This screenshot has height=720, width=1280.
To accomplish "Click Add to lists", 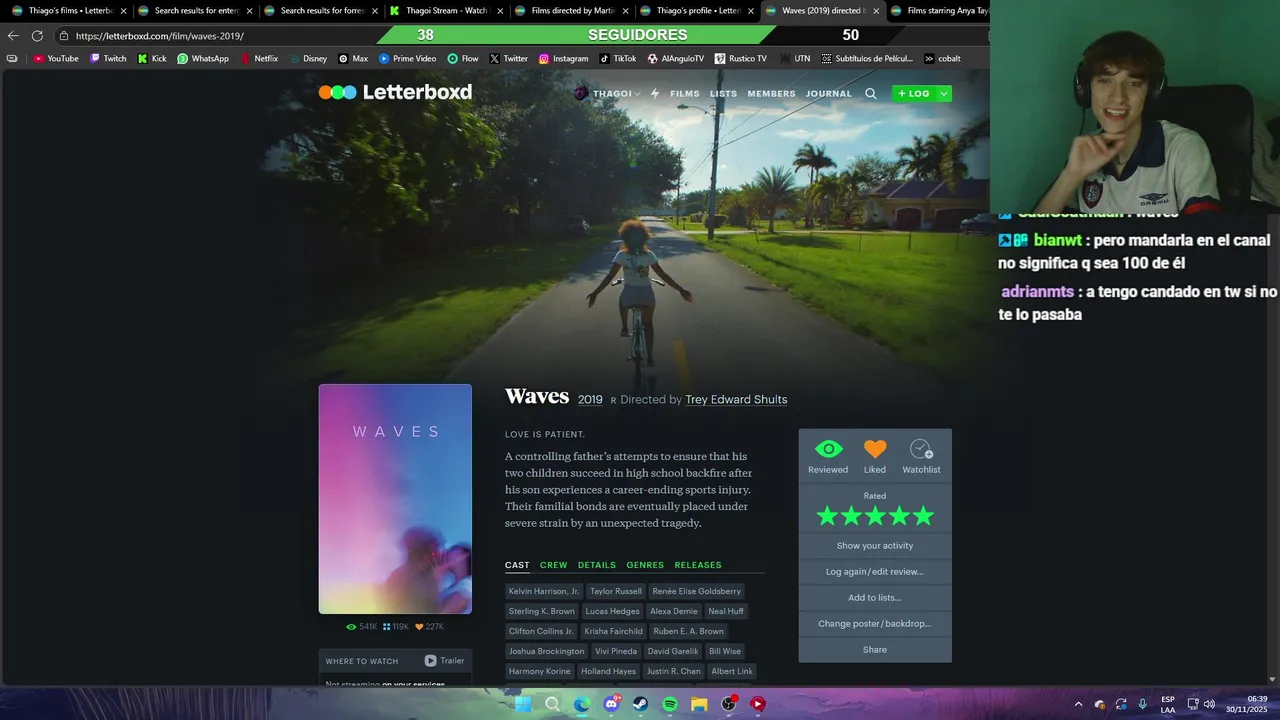I will (x=875, y=598).
